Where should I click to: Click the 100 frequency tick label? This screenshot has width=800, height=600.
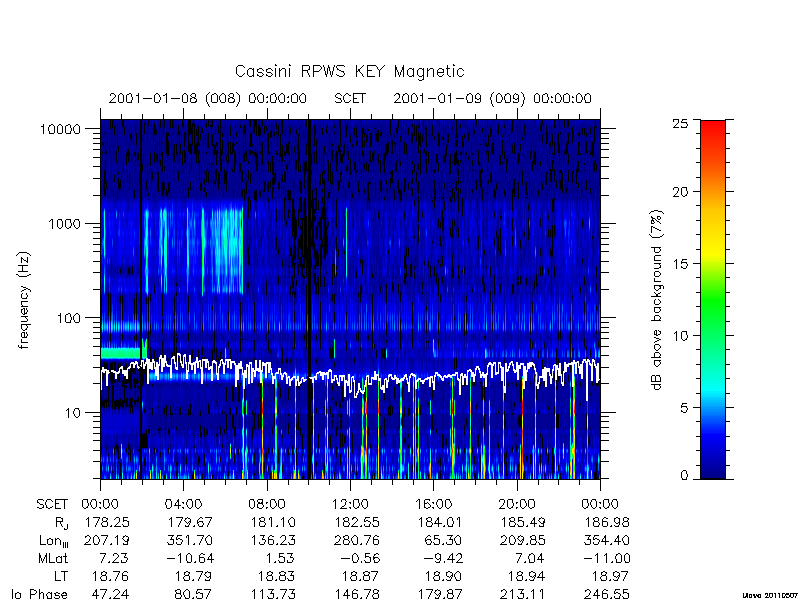69,318
